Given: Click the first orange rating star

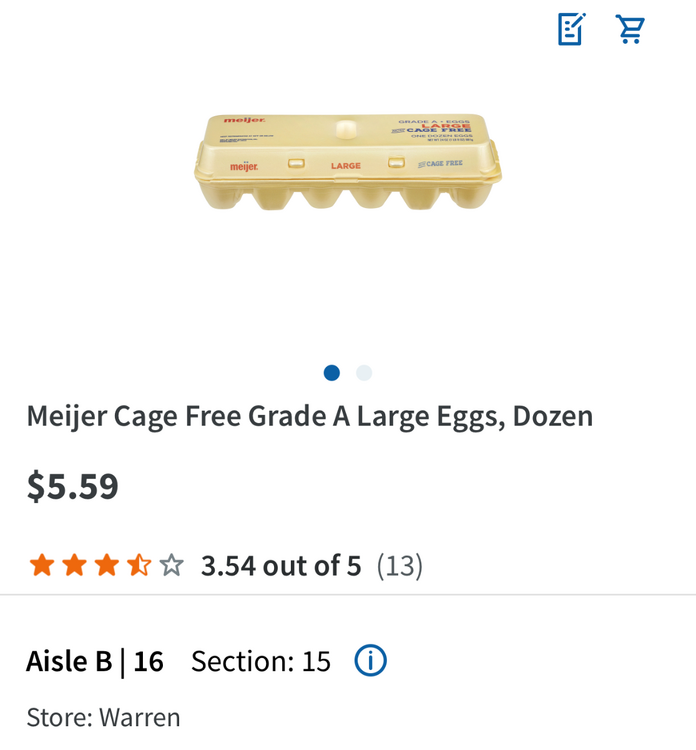Looking at the screenshot, I should point(42,566).
